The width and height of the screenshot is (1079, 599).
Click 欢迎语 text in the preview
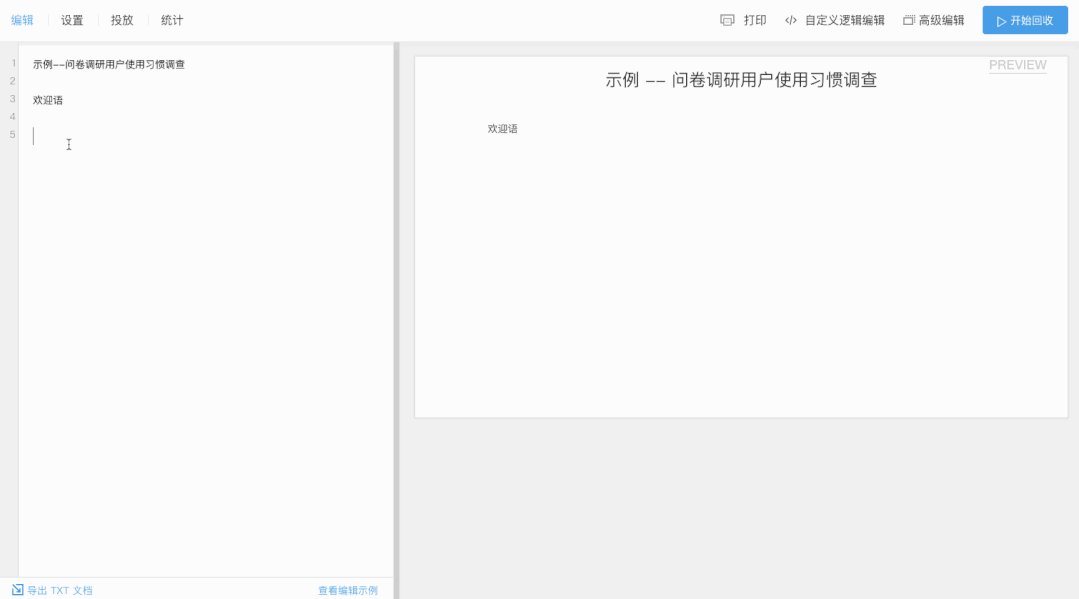(x=502, y=129)
